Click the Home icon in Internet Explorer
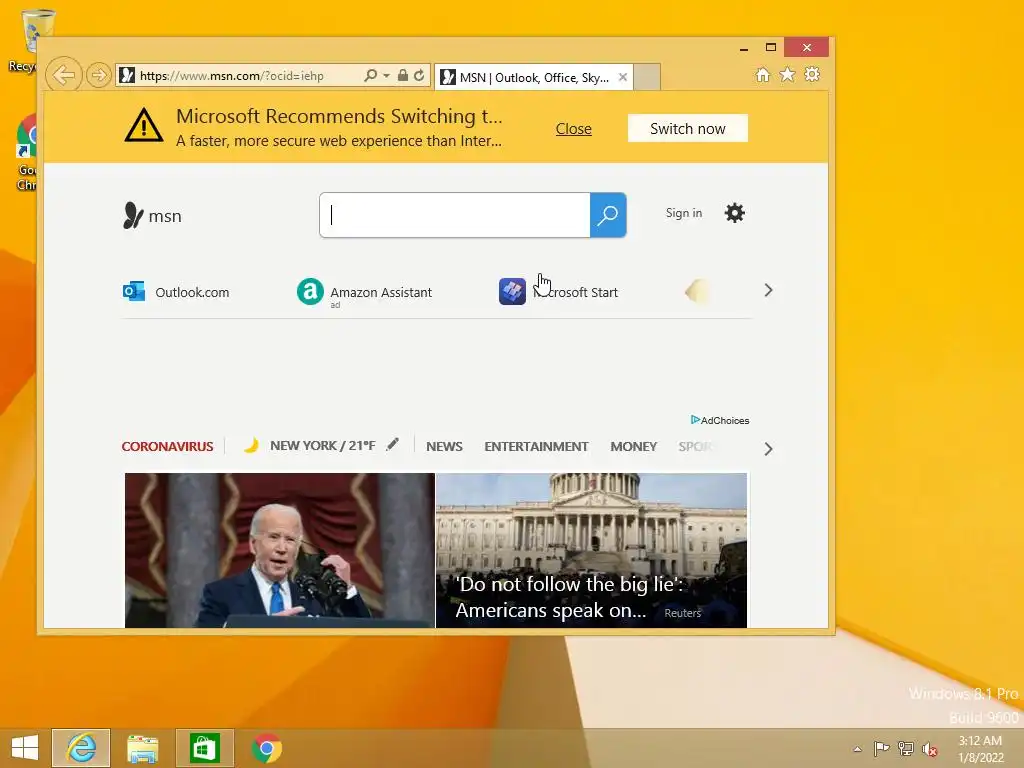 763,74
